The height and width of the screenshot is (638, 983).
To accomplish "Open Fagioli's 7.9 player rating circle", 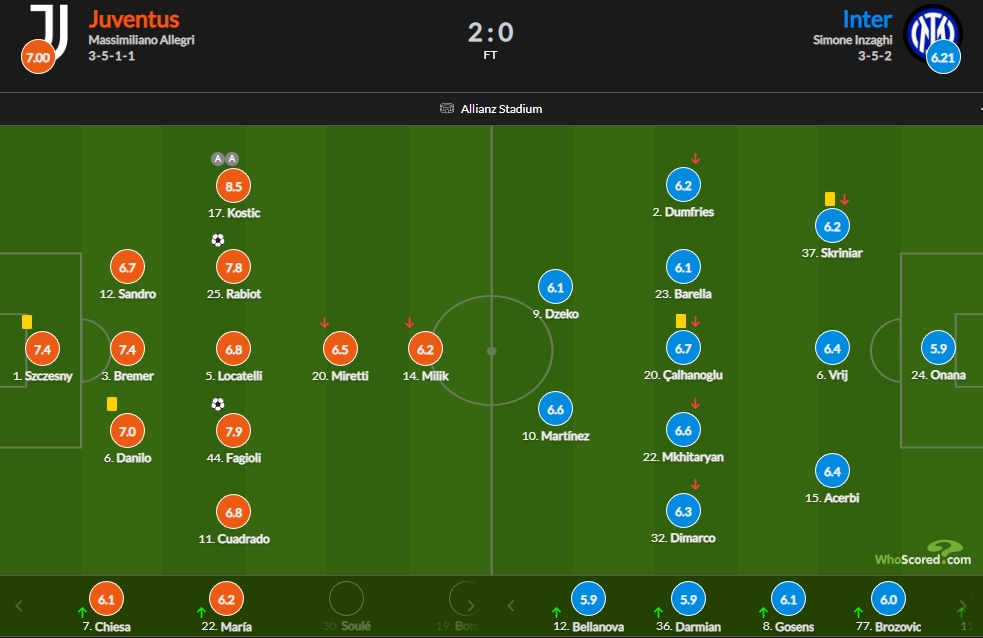I will [233, 431].
